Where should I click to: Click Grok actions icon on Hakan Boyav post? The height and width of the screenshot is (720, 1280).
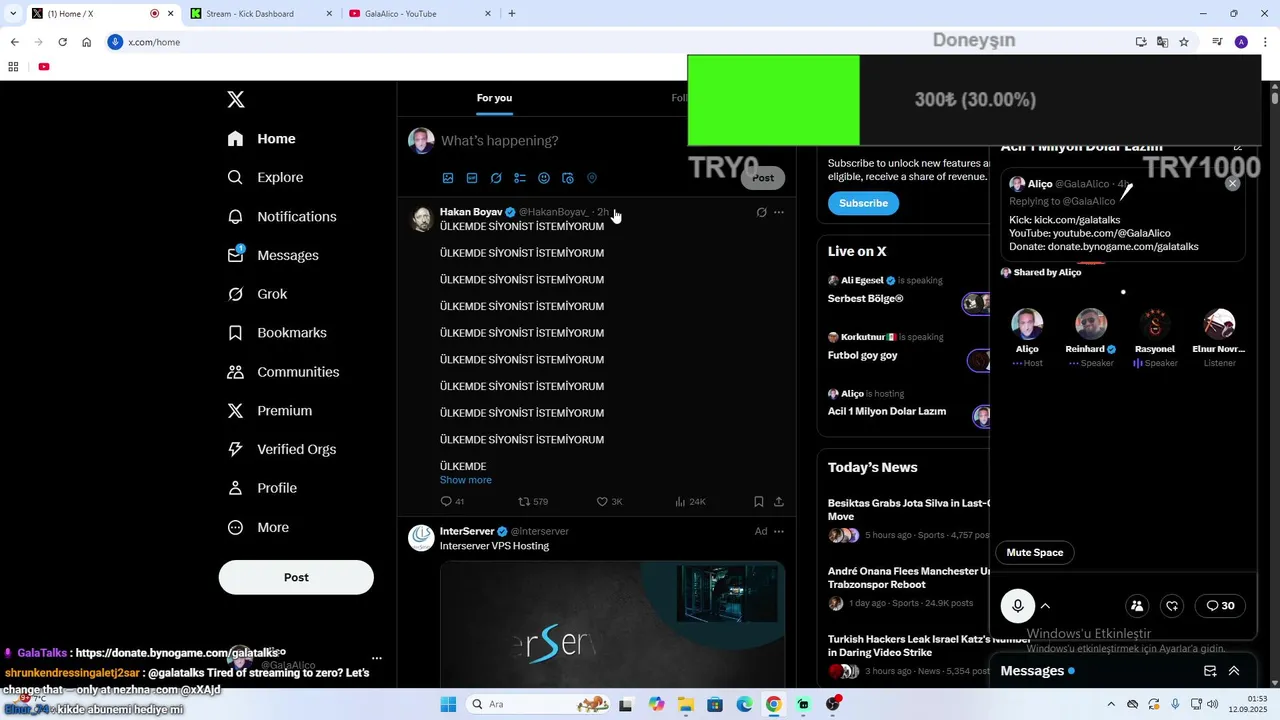(761, 212)
